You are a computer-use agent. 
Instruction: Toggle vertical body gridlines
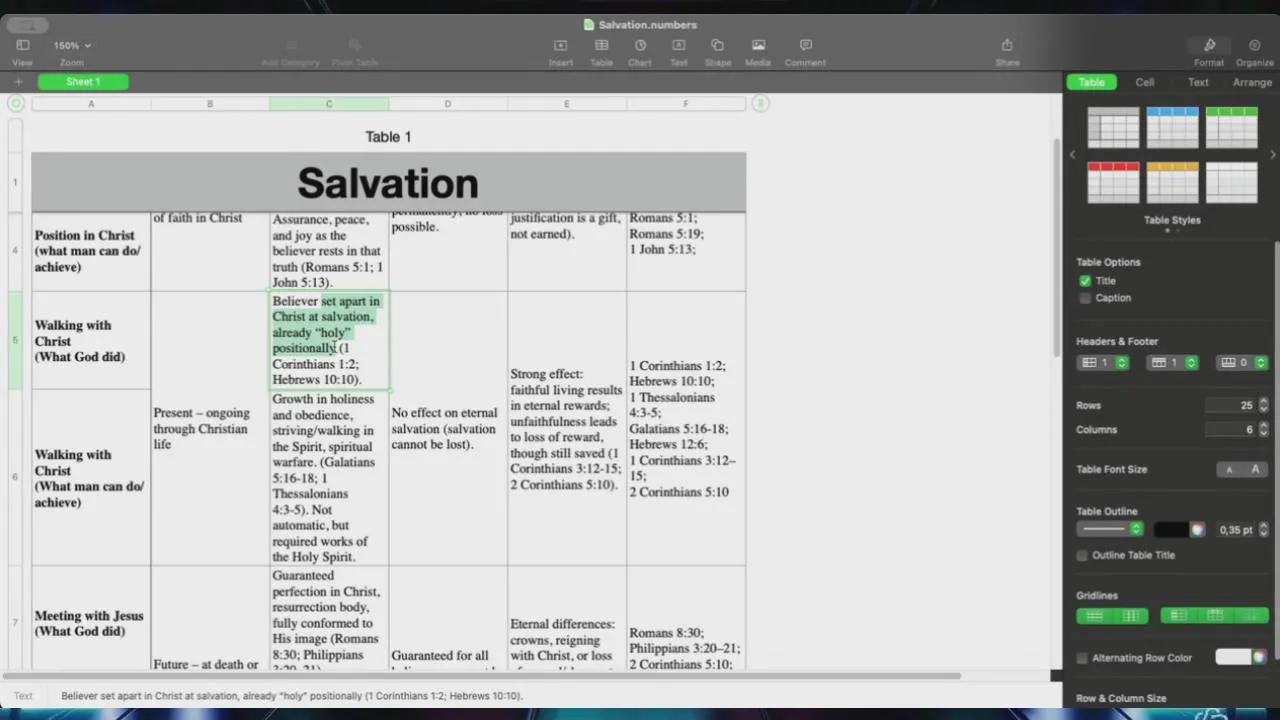click(1131, 616)
